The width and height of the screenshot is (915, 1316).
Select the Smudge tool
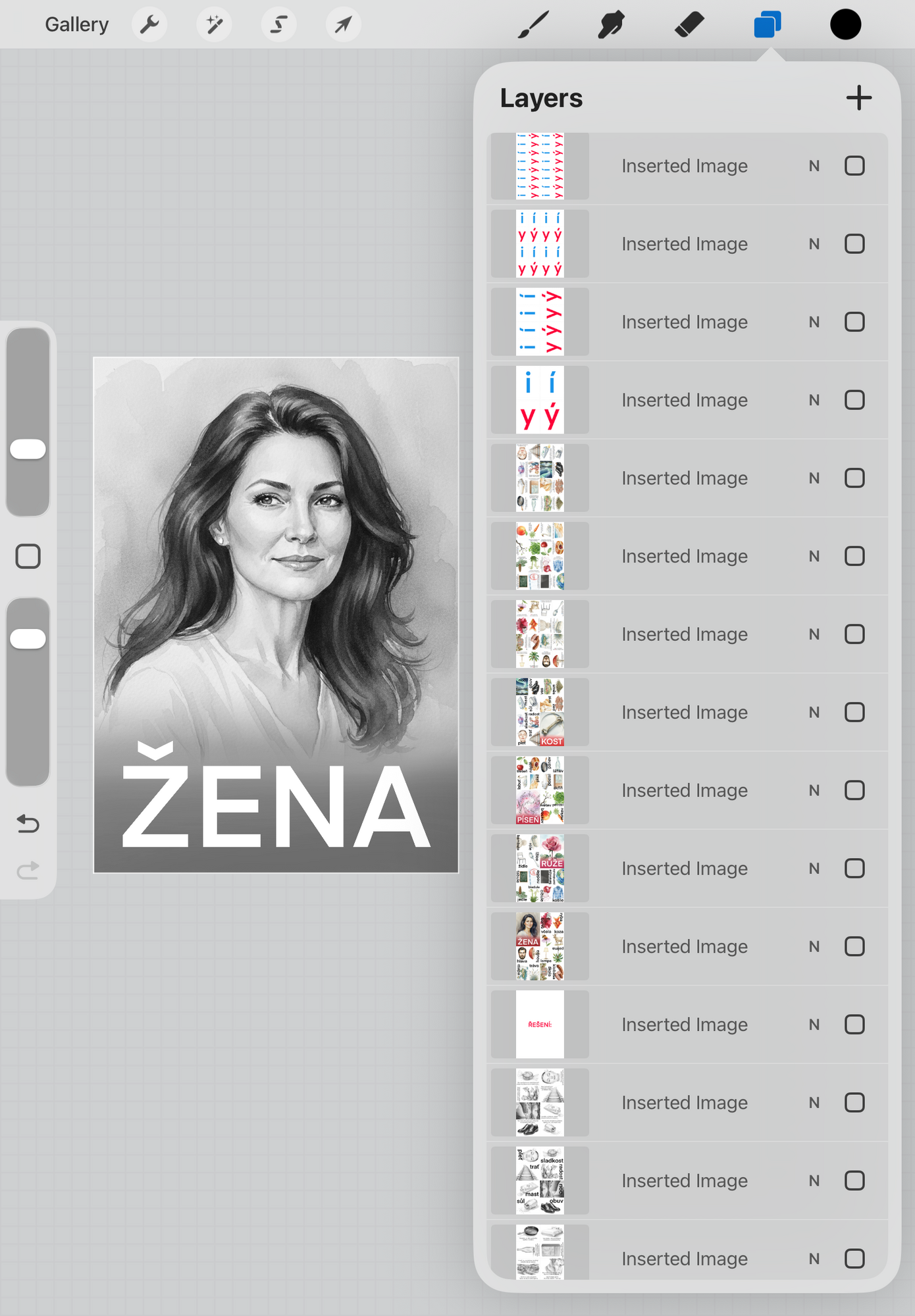(x=611, y=25)
